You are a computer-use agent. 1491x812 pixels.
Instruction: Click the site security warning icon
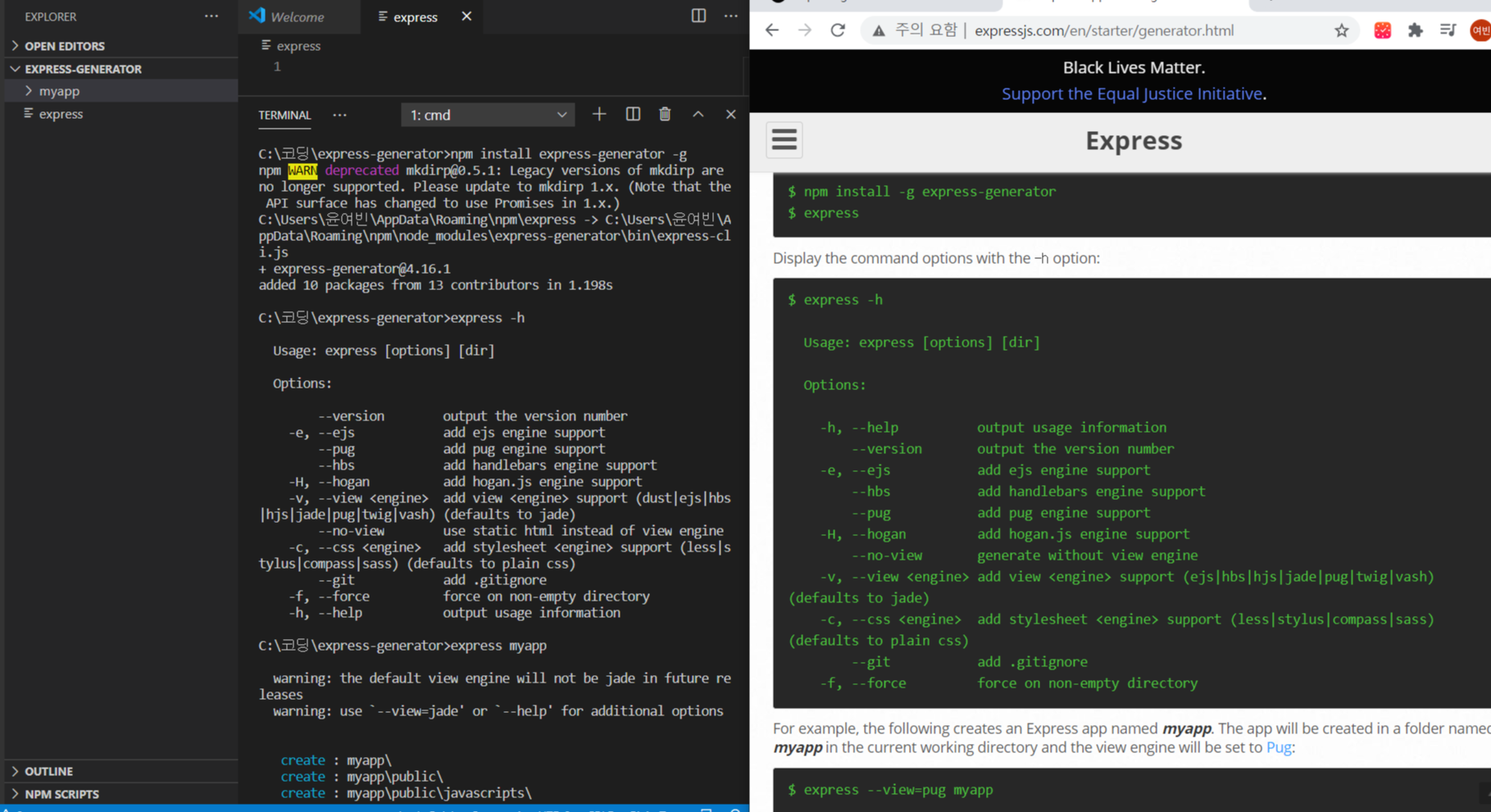point(879,31)
